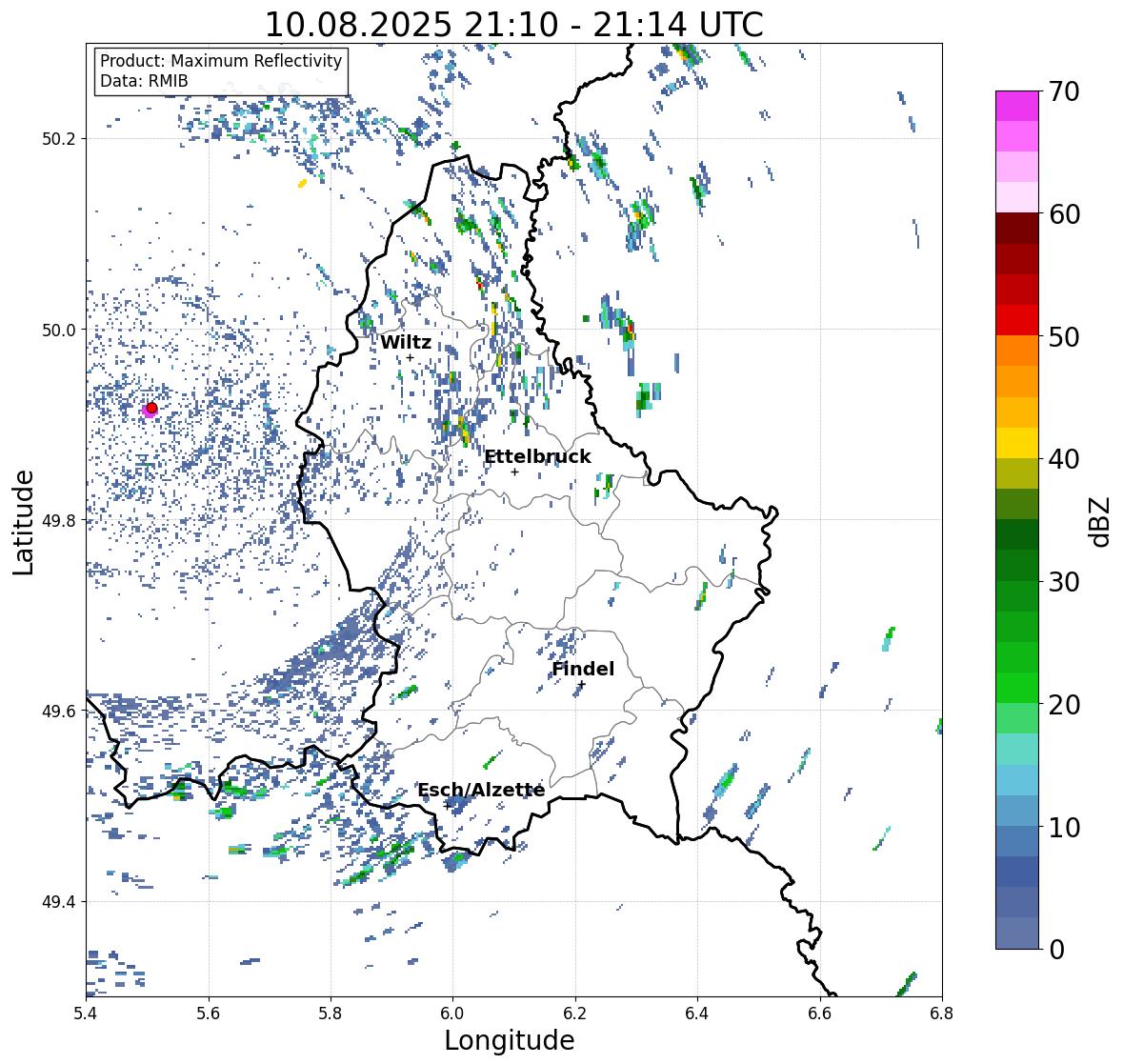Image resolution: width=1123 pixels, height=1064 pixels.
Task: Click the 6.0 longitude tick label
Action: coord(452,1013)
